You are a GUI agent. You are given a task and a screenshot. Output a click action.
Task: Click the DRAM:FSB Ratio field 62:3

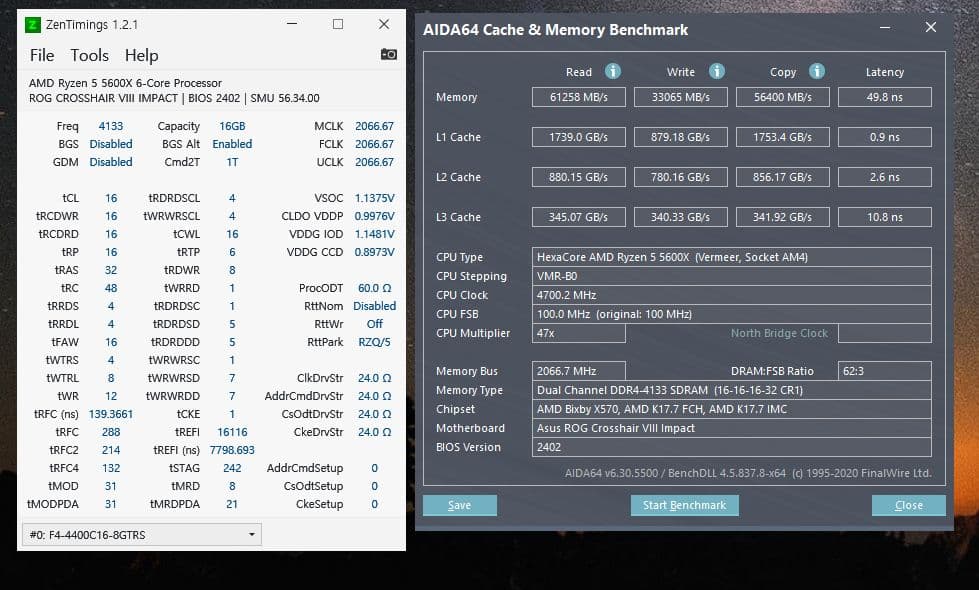coord(885,371)
